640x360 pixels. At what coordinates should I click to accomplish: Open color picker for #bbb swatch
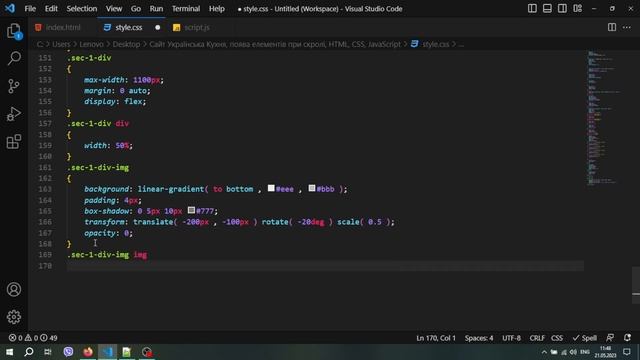[x=312, y=188]
